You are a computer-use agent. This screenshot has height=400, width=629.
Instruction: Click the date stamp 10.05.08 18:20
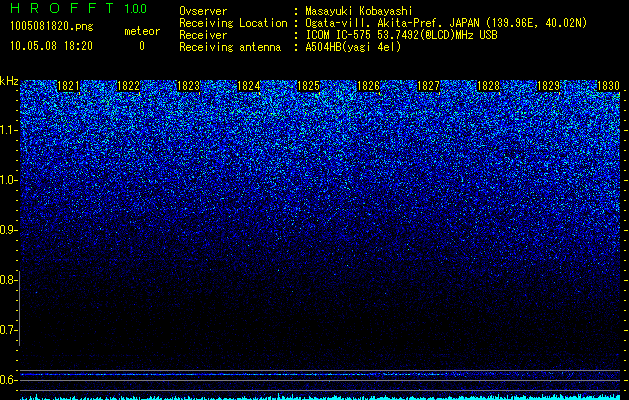tap(51, 46)
